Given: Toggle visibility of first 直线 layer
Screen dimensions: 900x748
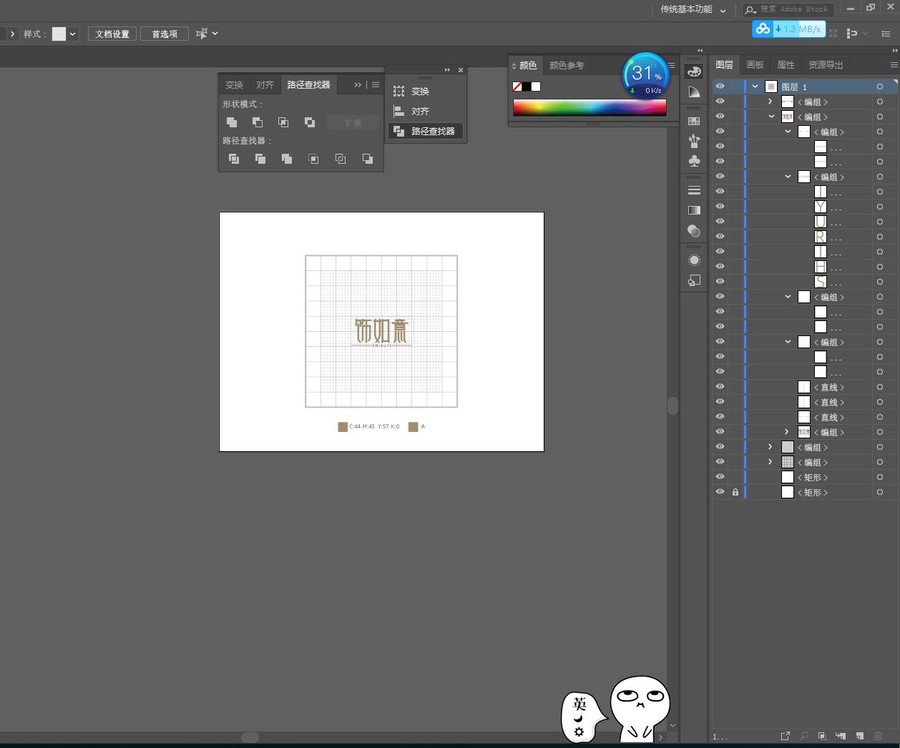Looking at the screenshot, I should click(x=720, y=386).
